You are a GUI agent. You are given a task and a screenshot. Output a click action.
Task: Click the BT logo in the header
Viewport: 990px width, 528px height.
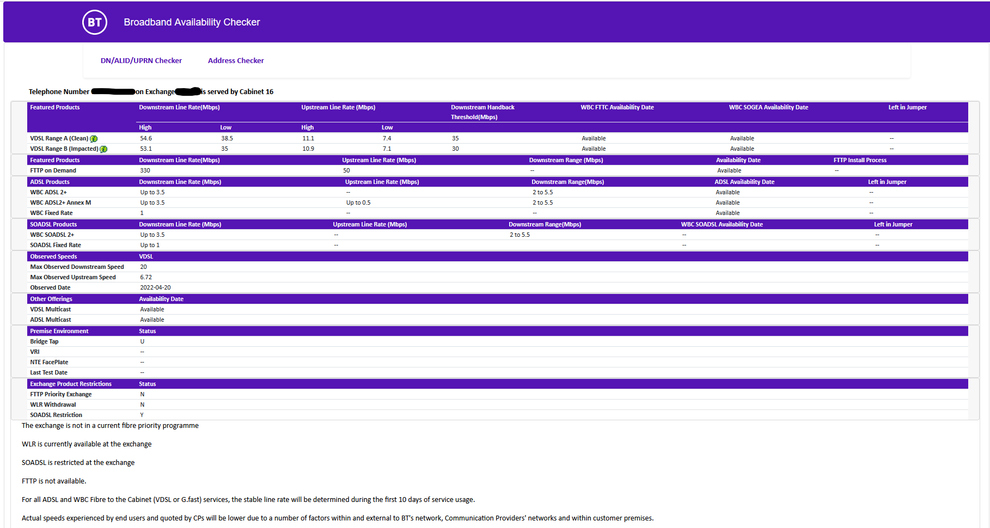pyautogui.click(x=94, y=22)
